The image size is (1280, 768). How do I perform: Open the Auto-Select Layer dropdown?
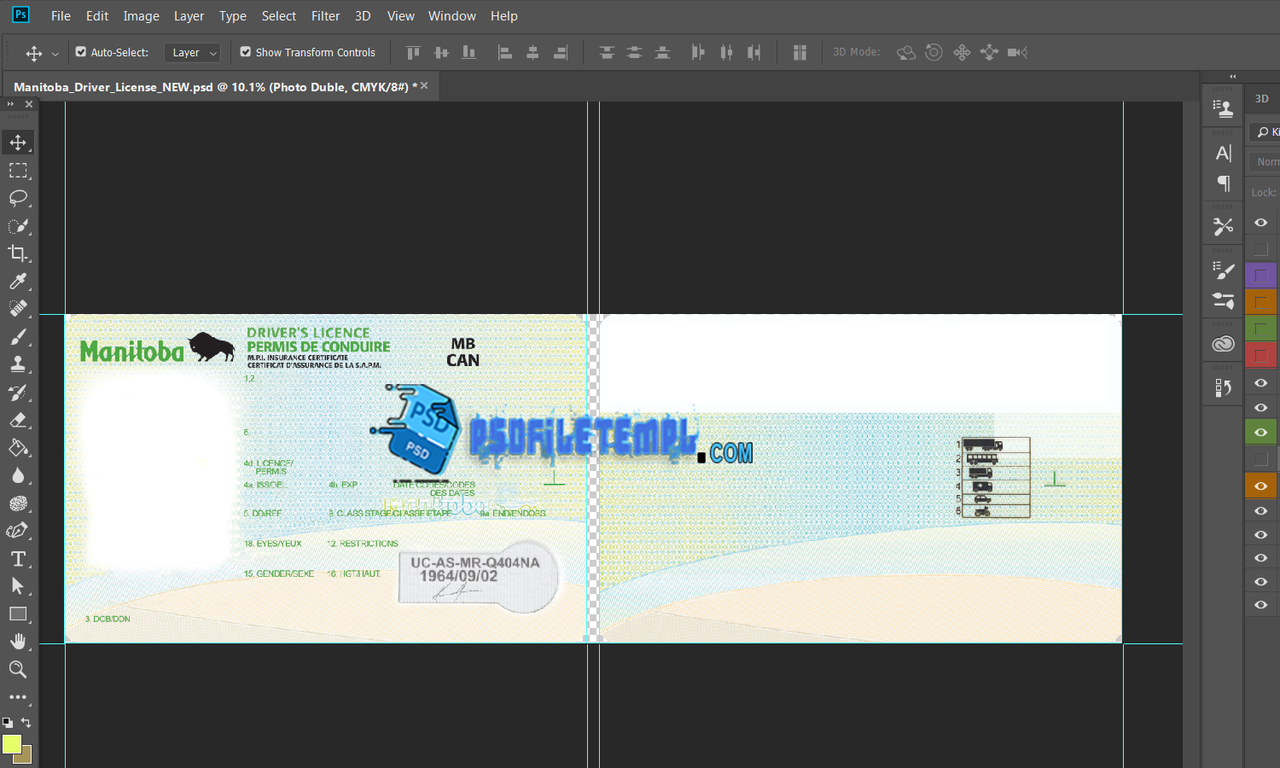(192, 52)
